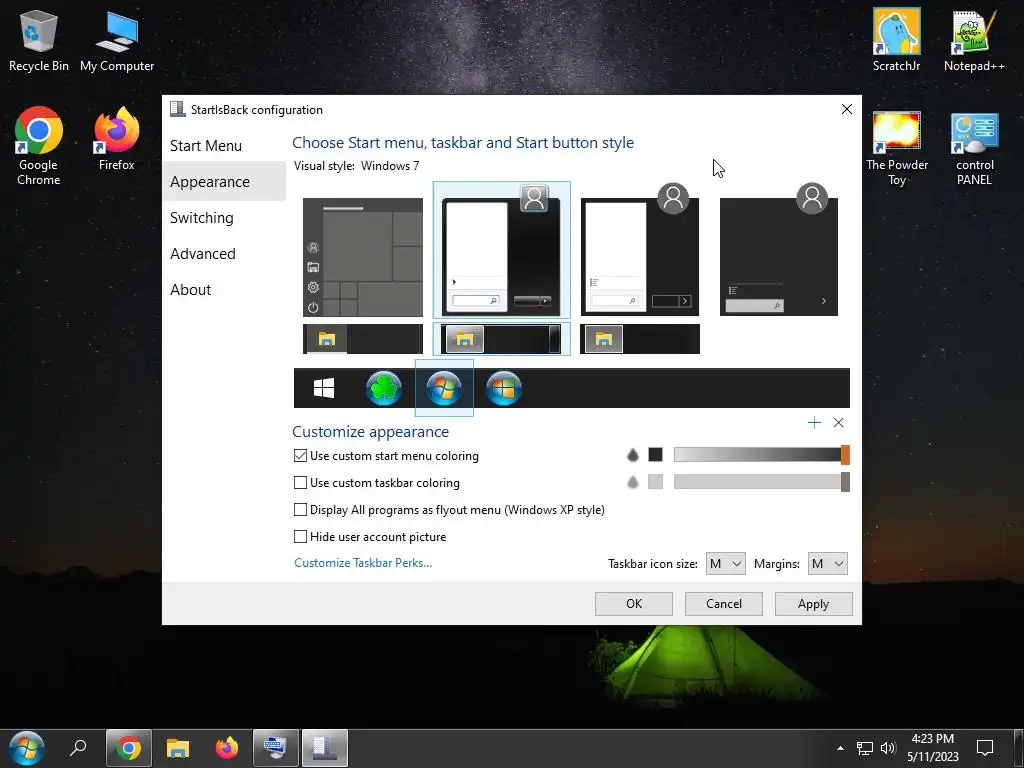Open the Switching section
This screenshot has height=768, width=1024.
224,217
